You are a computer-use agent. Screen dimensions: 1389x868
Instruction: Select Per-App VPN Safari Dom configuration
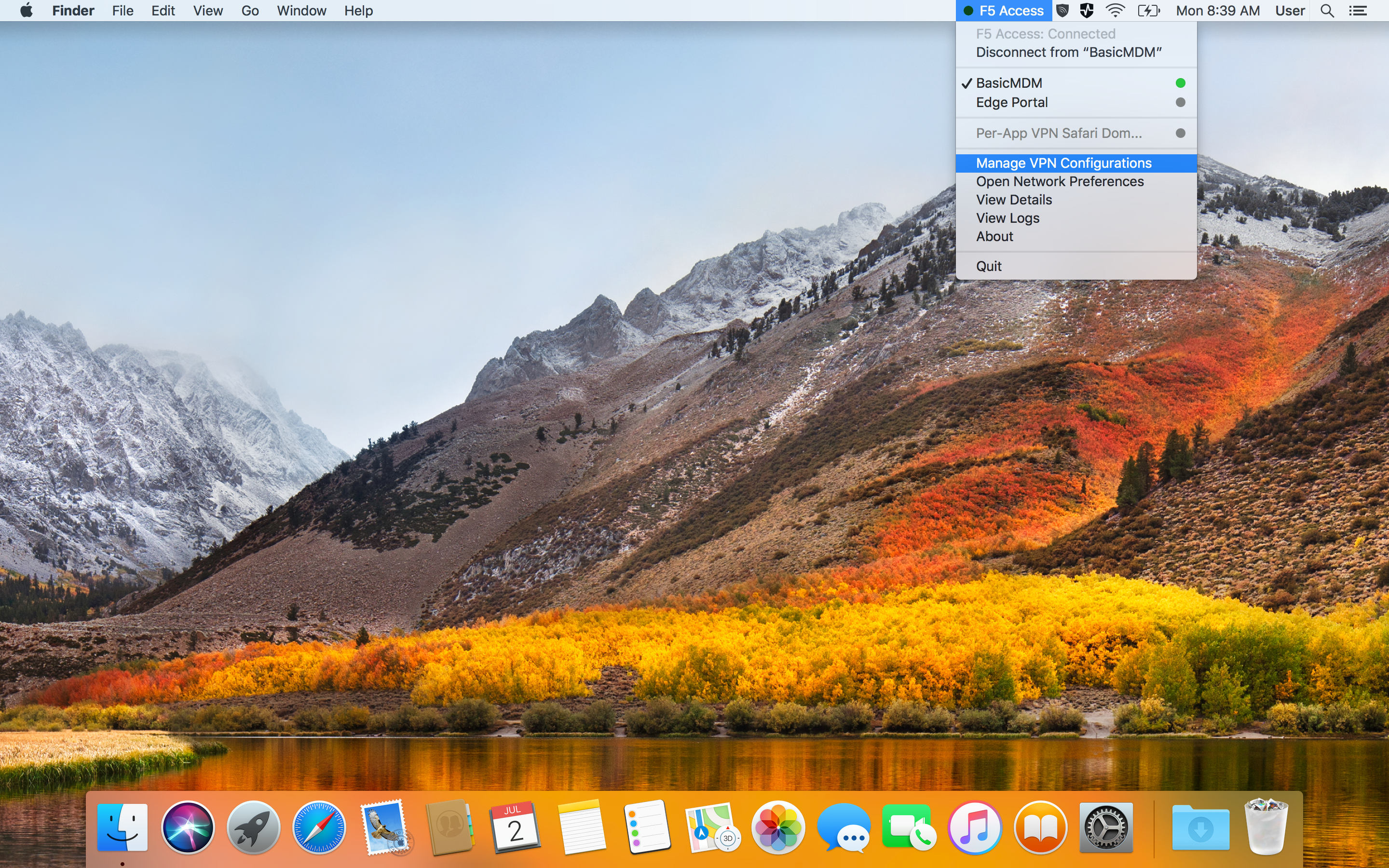click(1059, 133)
